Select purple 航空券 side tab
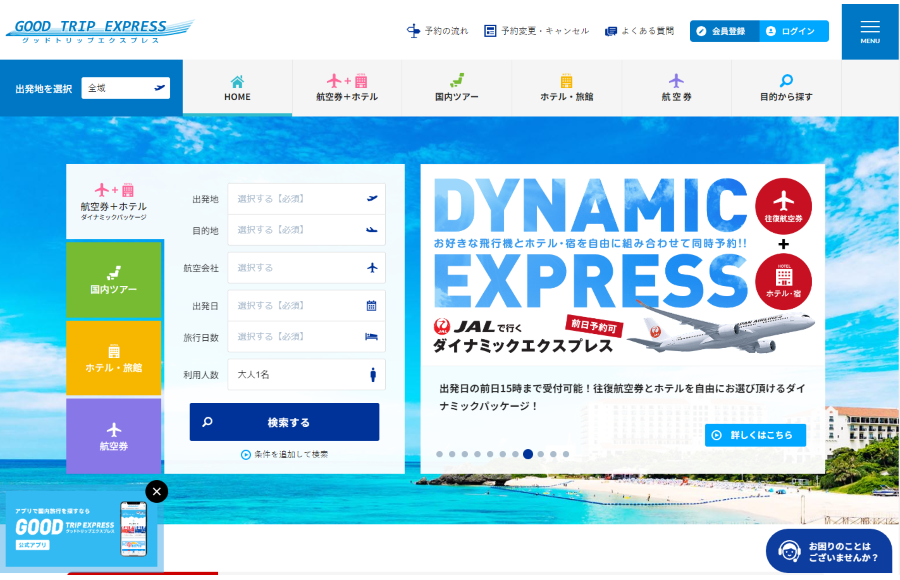This screenshot has width=900, height=580. [114, 436]
